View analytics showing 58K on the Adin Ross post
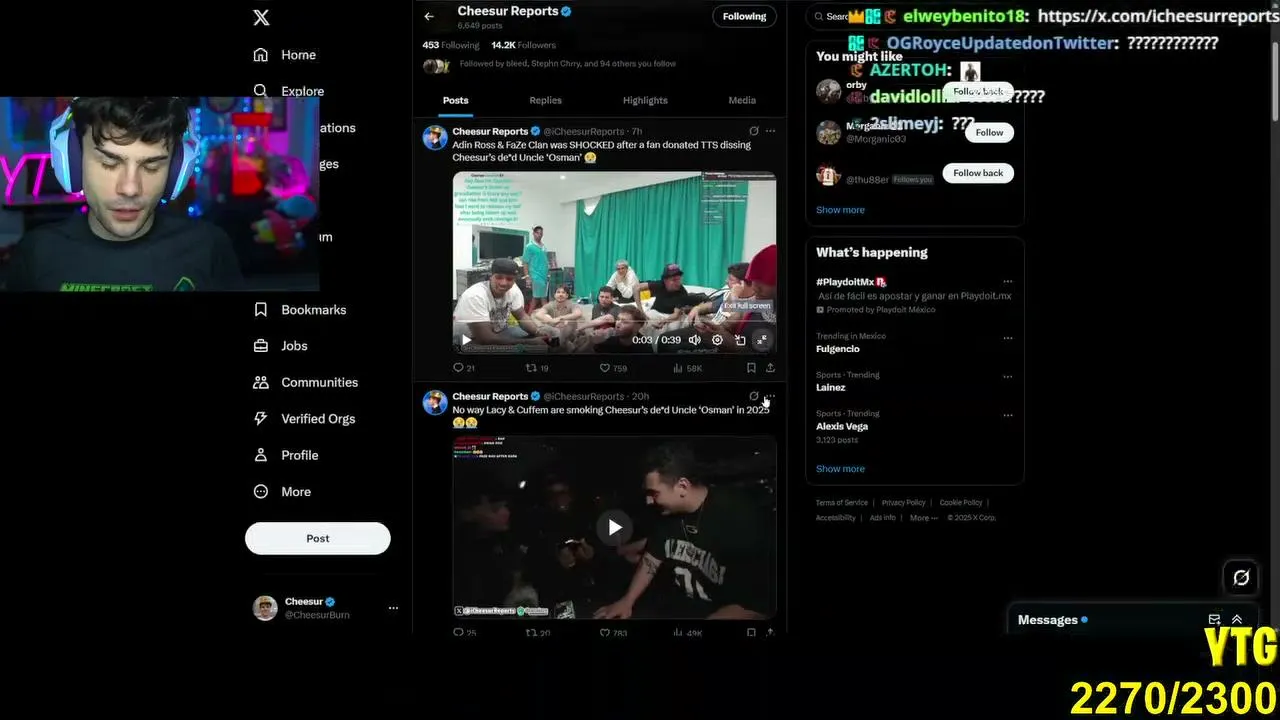 [687, 368]
